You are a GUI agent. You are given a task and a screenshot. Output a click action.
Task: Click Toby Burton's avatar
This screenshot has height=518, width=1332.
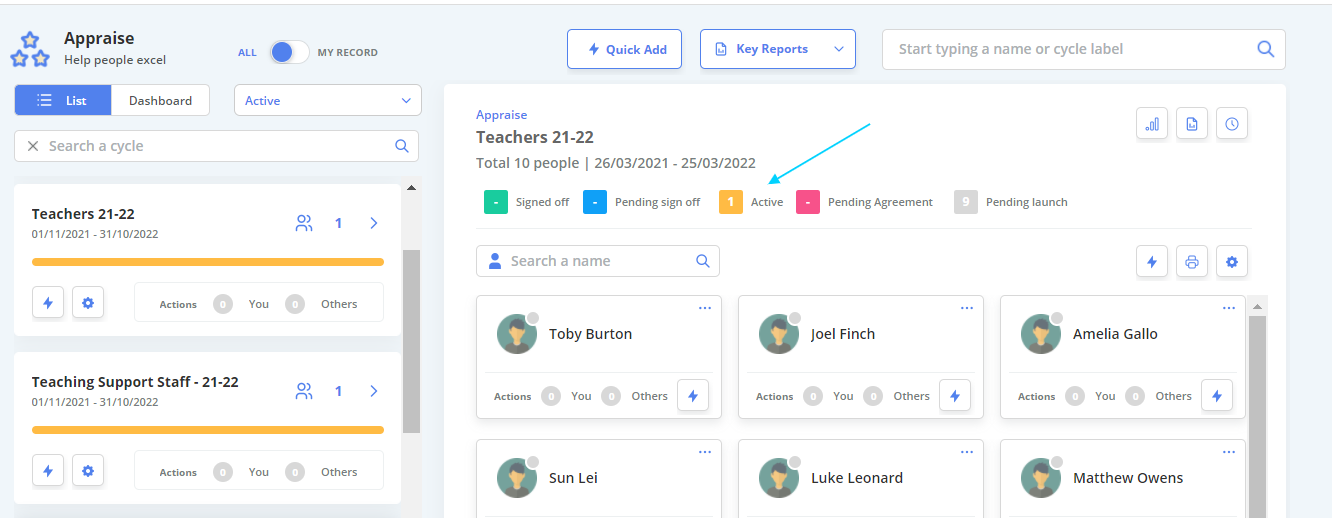pyautogui.click(x=517, y=334)
